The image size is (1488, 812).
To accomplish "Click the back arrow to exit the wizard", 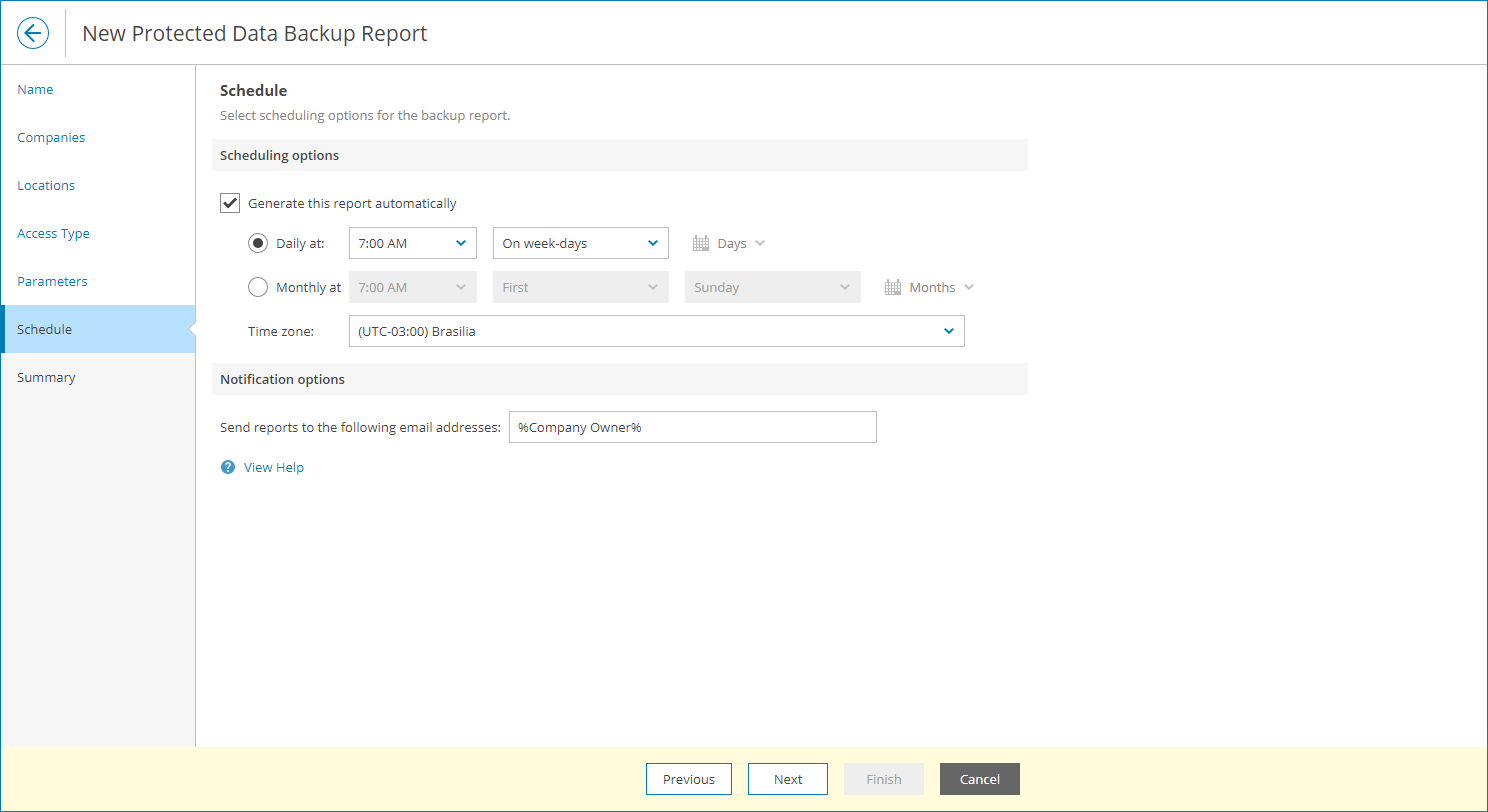I will 33,32.
